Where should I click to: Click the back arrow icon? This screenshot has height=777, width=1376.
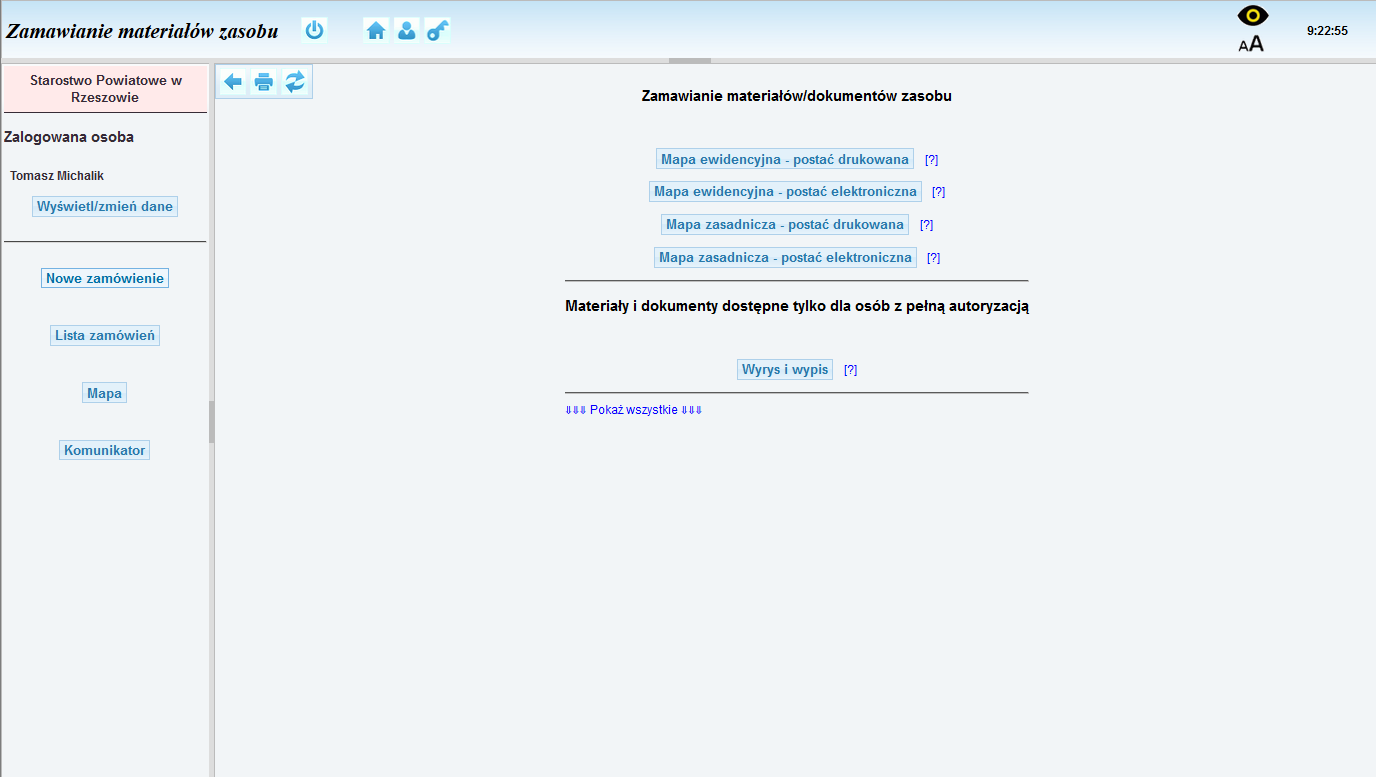pyautogui.click(x=233, y=82)
